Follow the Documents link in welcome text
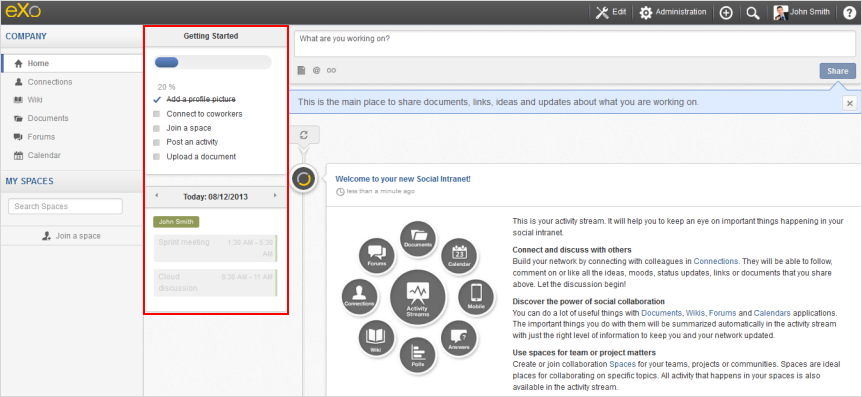This screenshot has width=862, height=397. 661,313
